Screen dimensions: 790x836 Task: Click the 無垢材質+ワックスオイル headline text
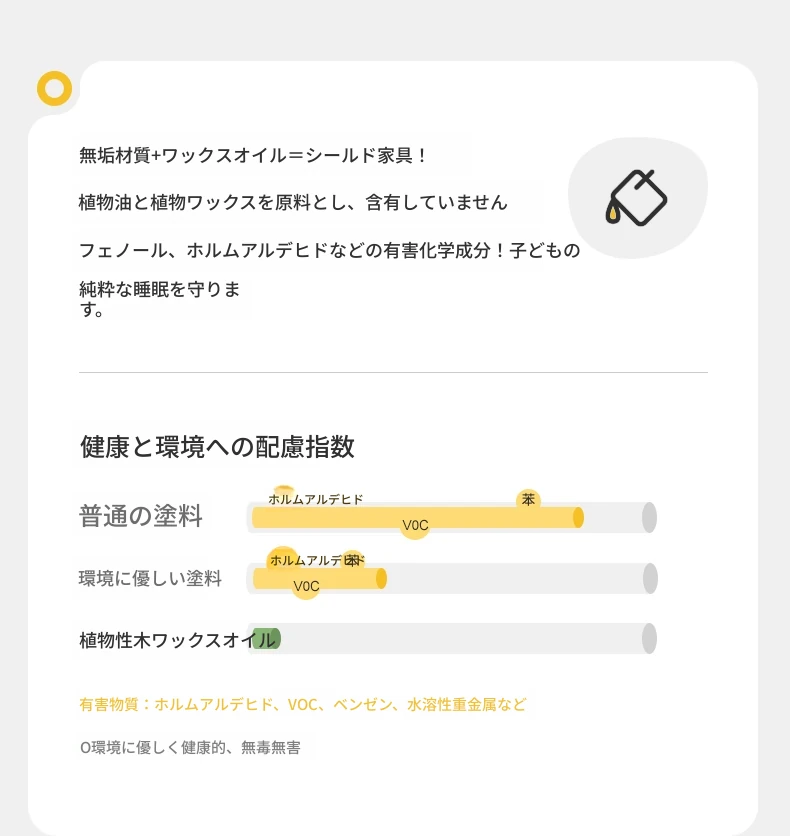pyautogui.click(x=254, y=155)
